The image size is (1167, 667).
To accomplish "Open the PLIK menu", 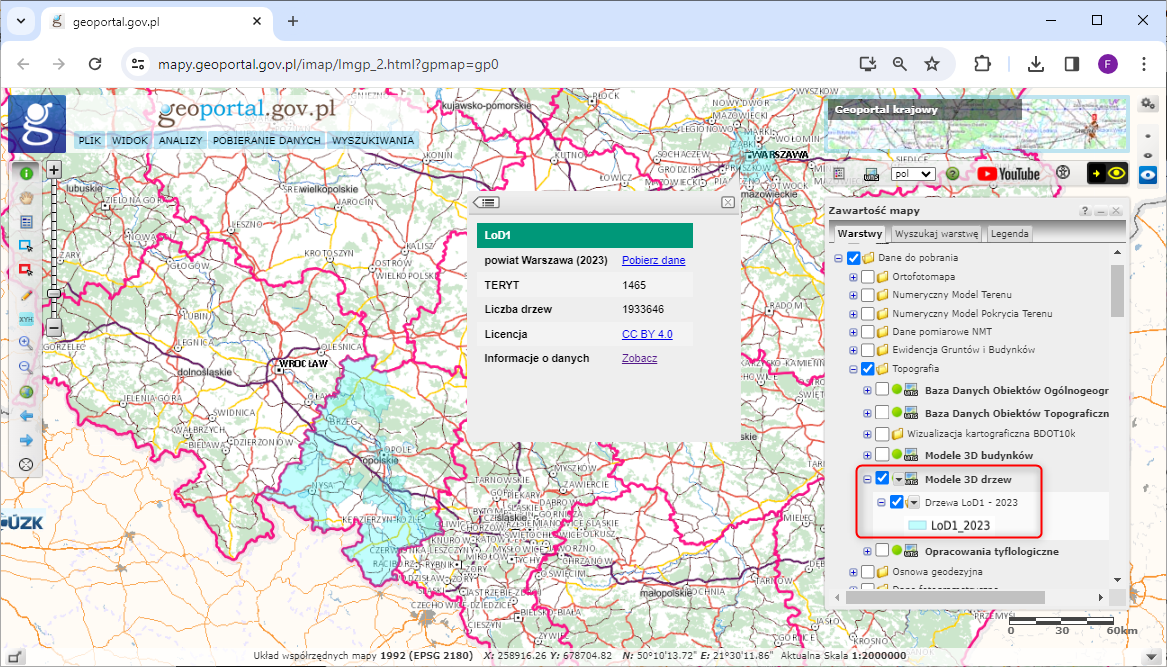I will [91, 140].
